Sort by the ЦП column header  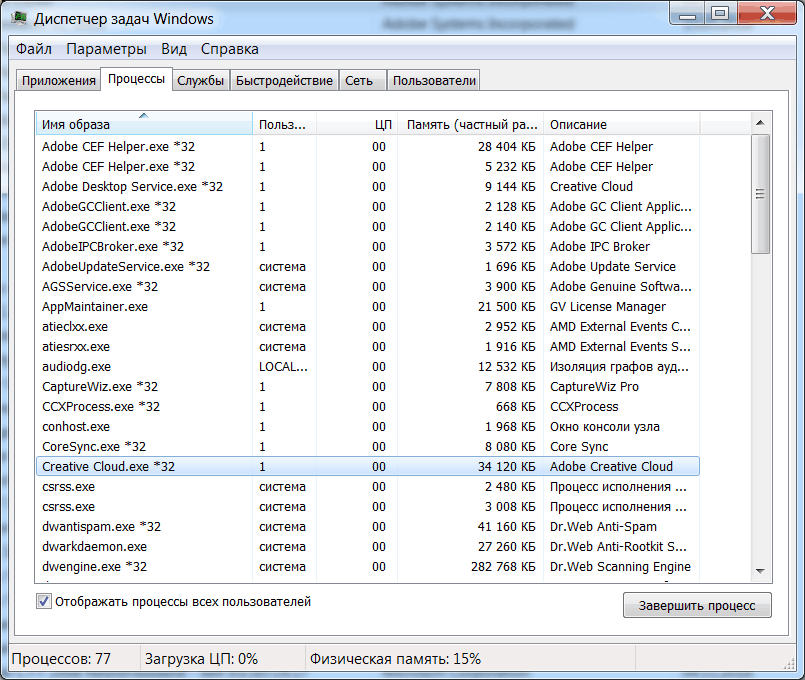[x=357, y=124]
